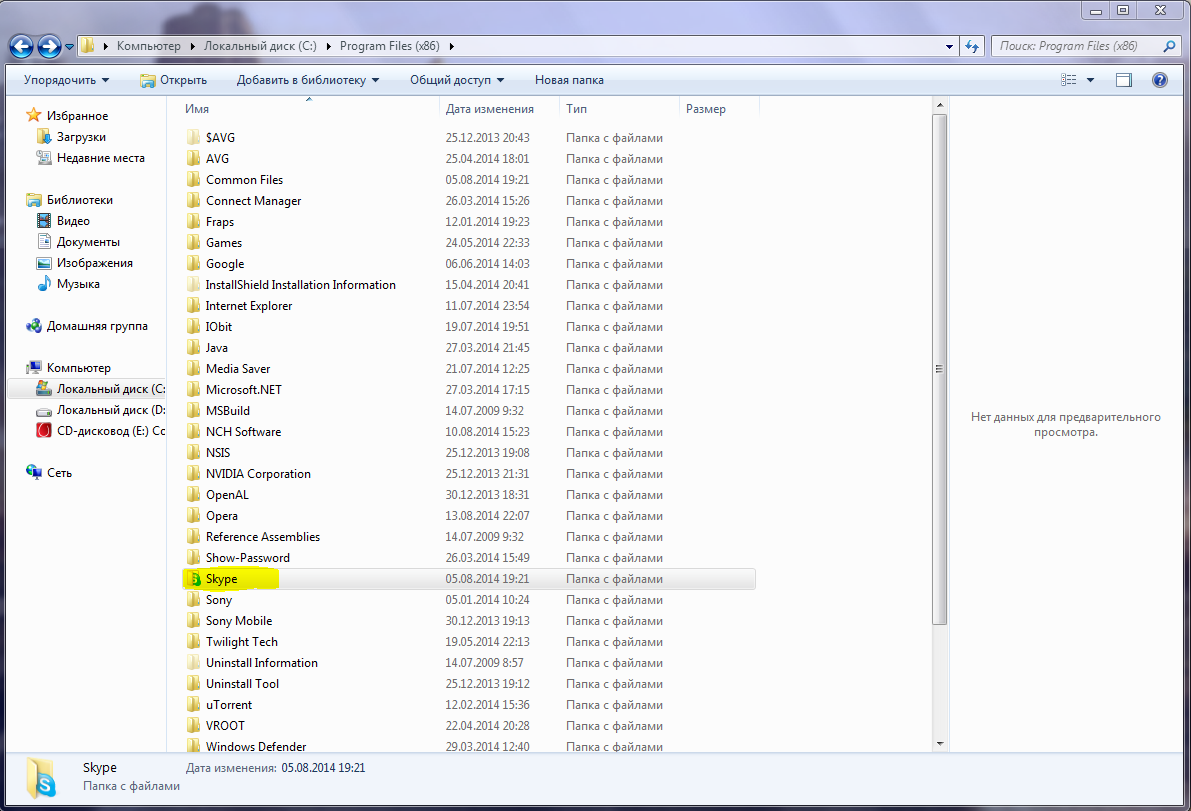Select the Windows Defender folder icon
1191x811 pixels.
194,746
